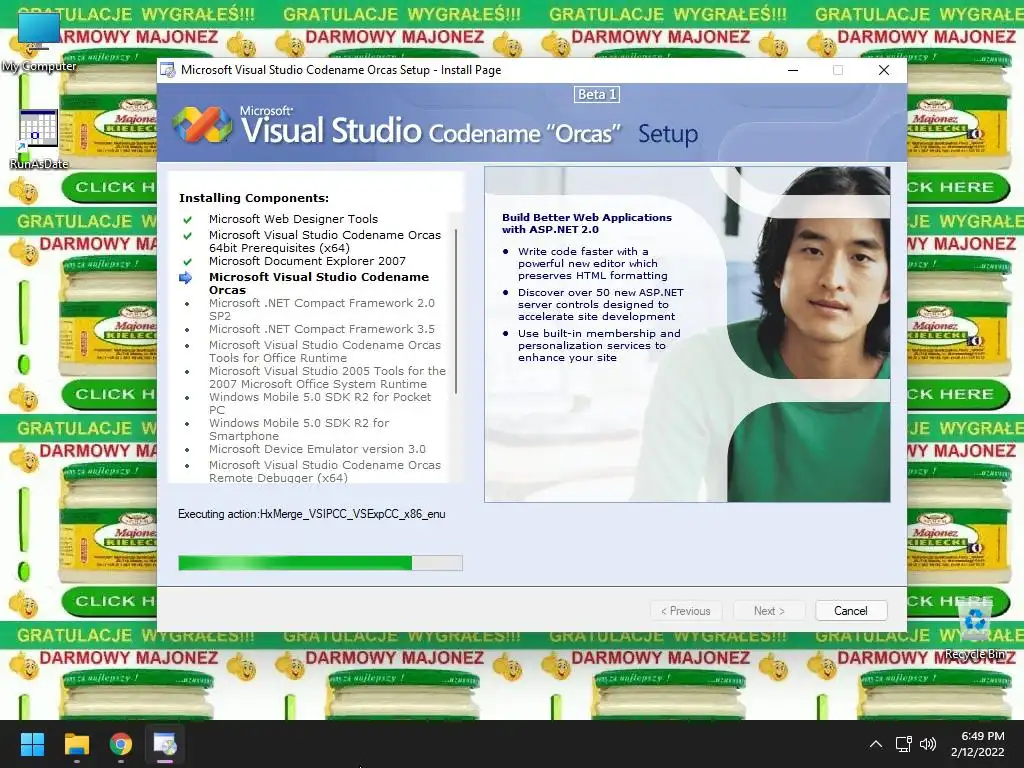This screenshot has height=768, width=1024.
Task: Click the green checkmark beside Web Designer Tools
Action: tap(187, 219)
